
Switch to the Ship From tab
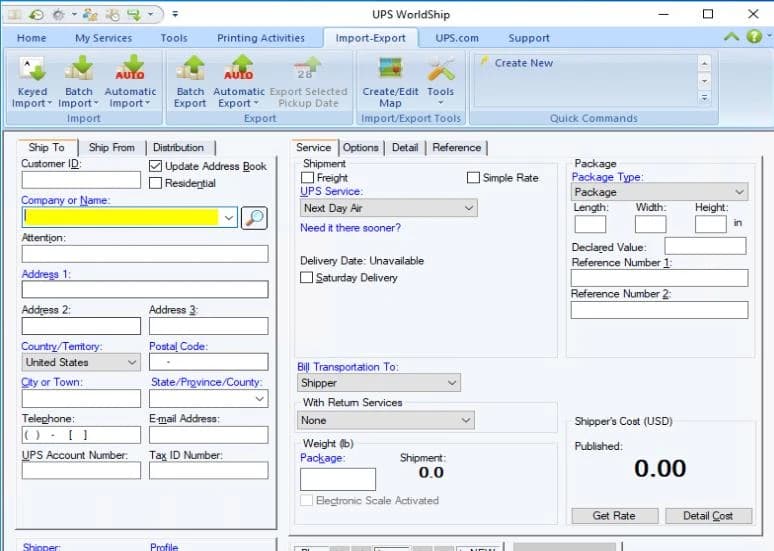coord(112,147)
